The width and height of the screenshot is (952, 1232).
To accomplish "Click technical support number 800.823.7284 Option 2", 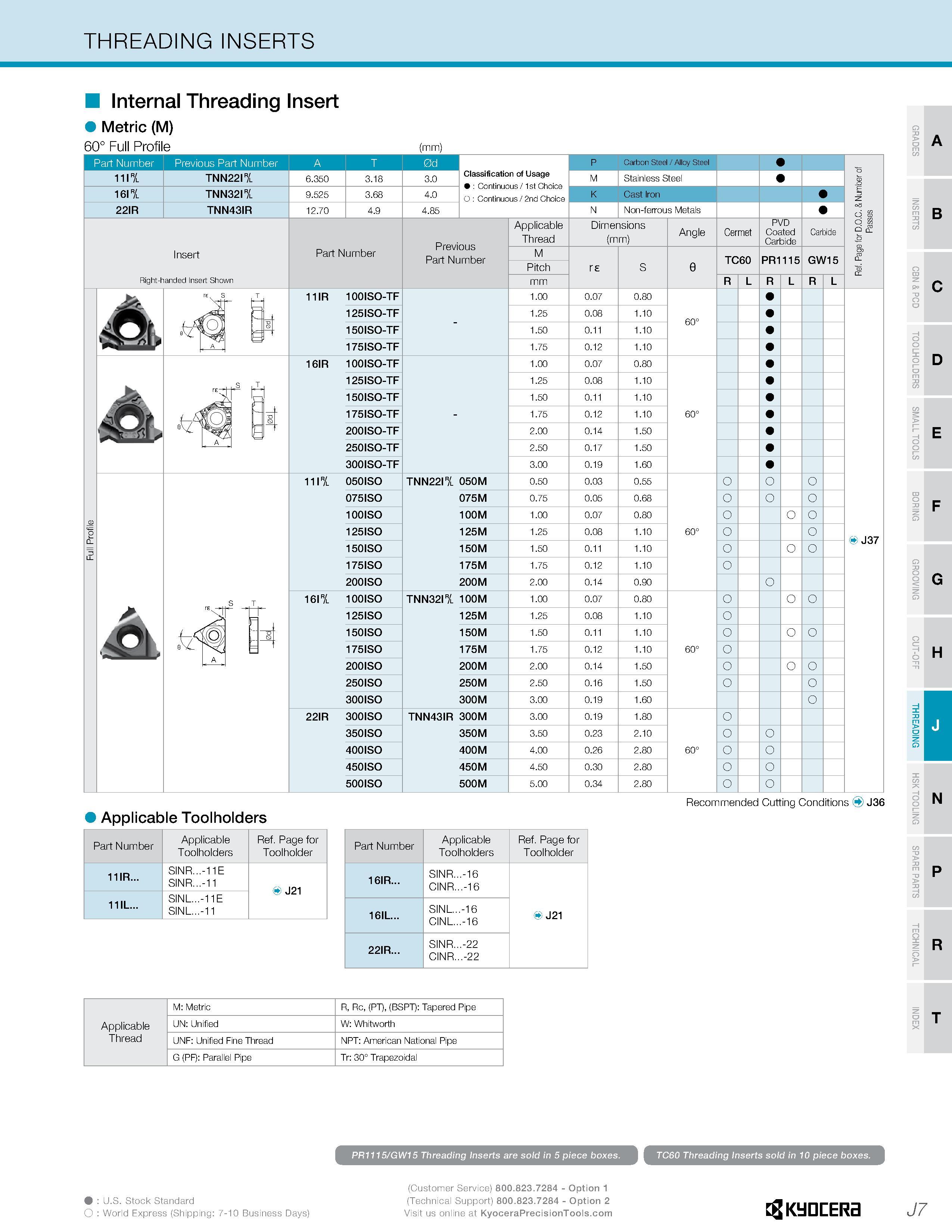I will 553,1201.
